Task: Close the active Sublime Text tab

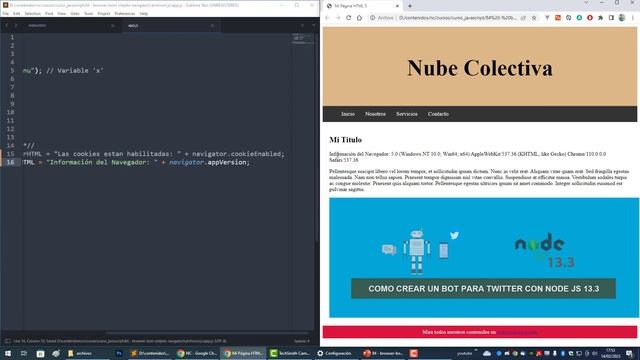Action: [212, 26]
